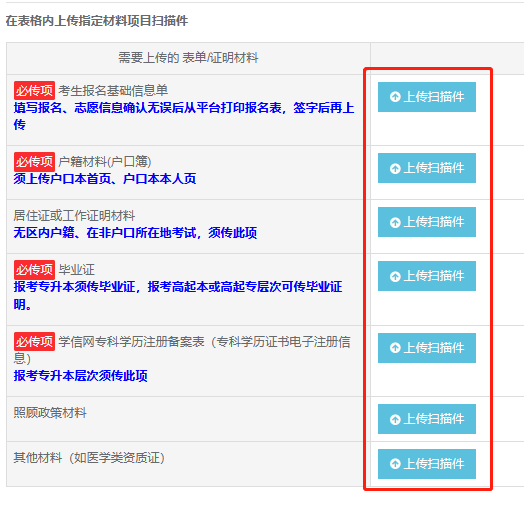Upload scan for 户籍材料(户口簿)
The image size is (529, 513).
(x=426, y=168)
